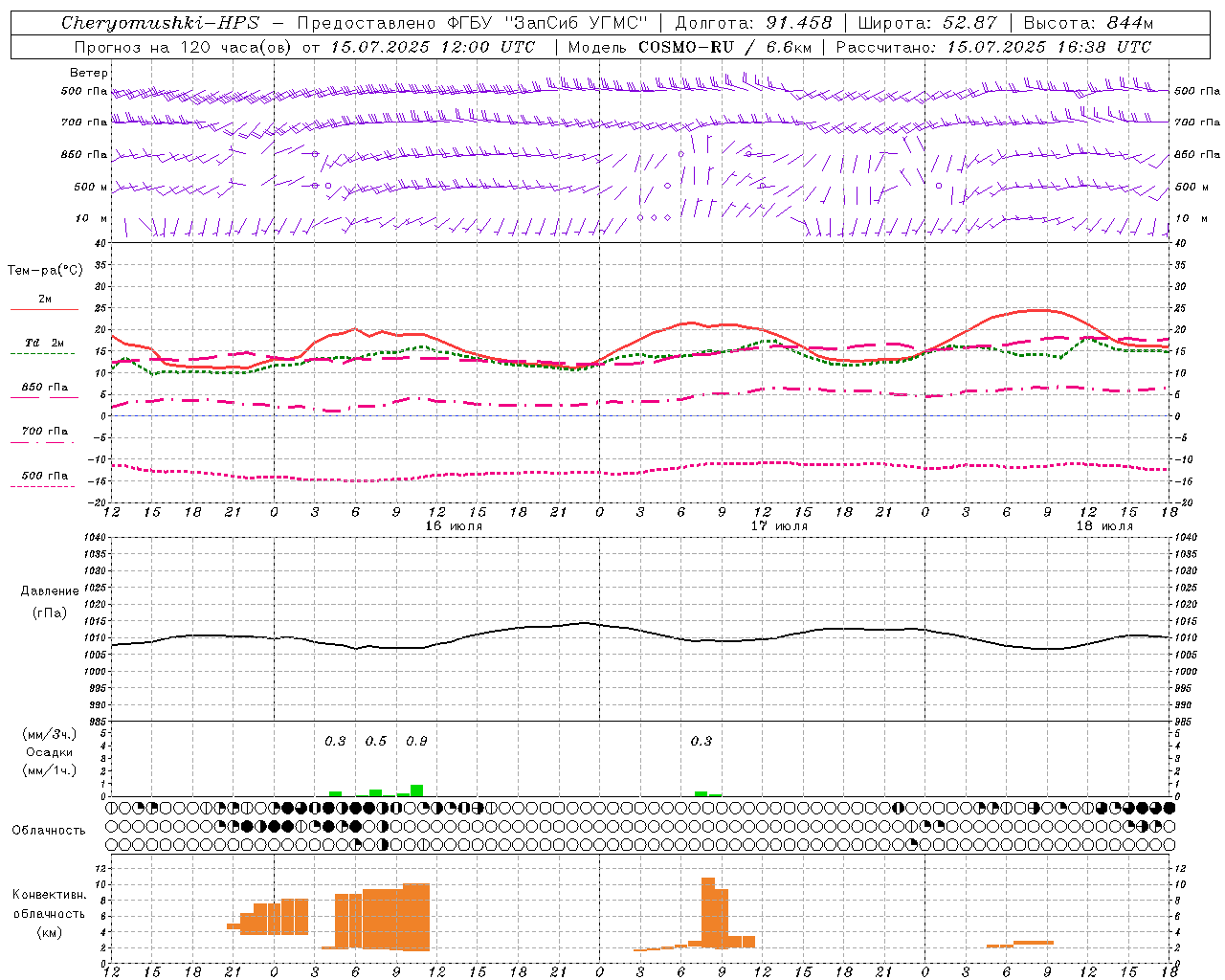Click the Ветер wind panel label
The width and height of the screenshot is (1225, 980).
click(88, 73)
